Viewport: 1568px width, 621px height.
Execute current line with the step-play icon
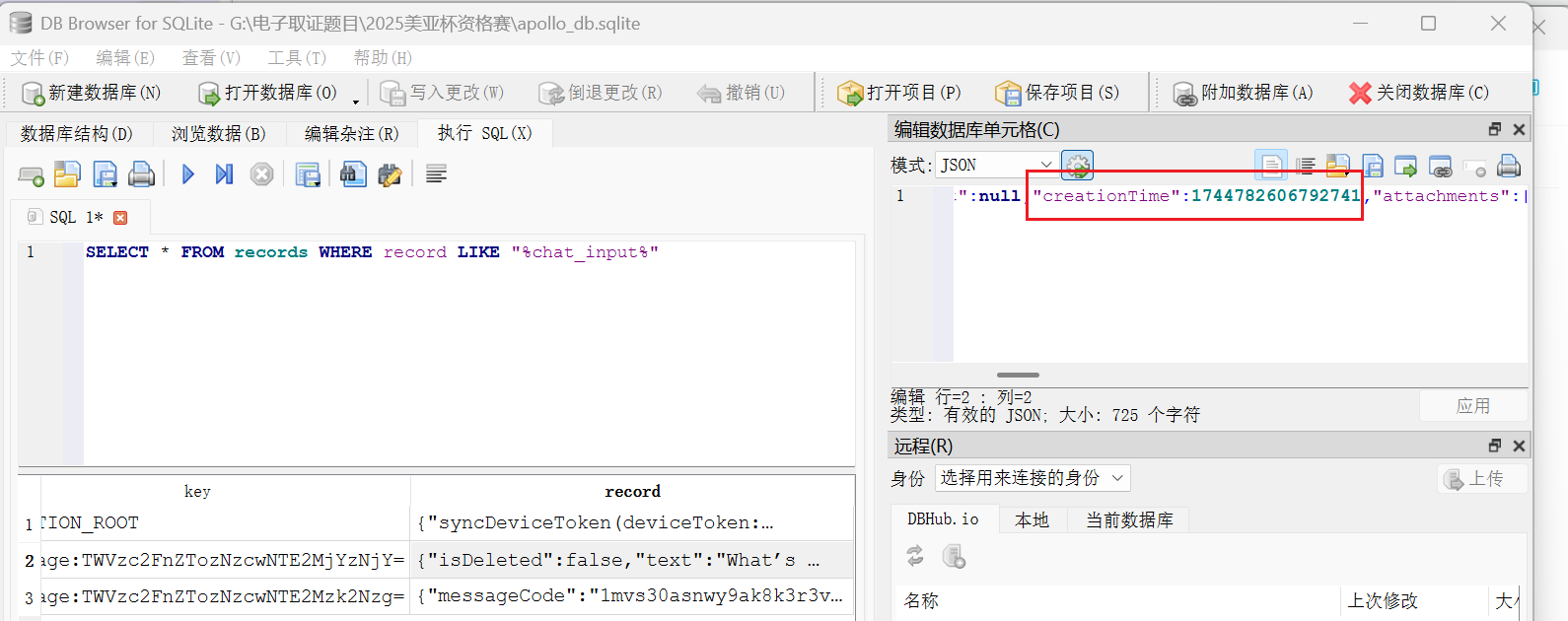pos(225,174)
